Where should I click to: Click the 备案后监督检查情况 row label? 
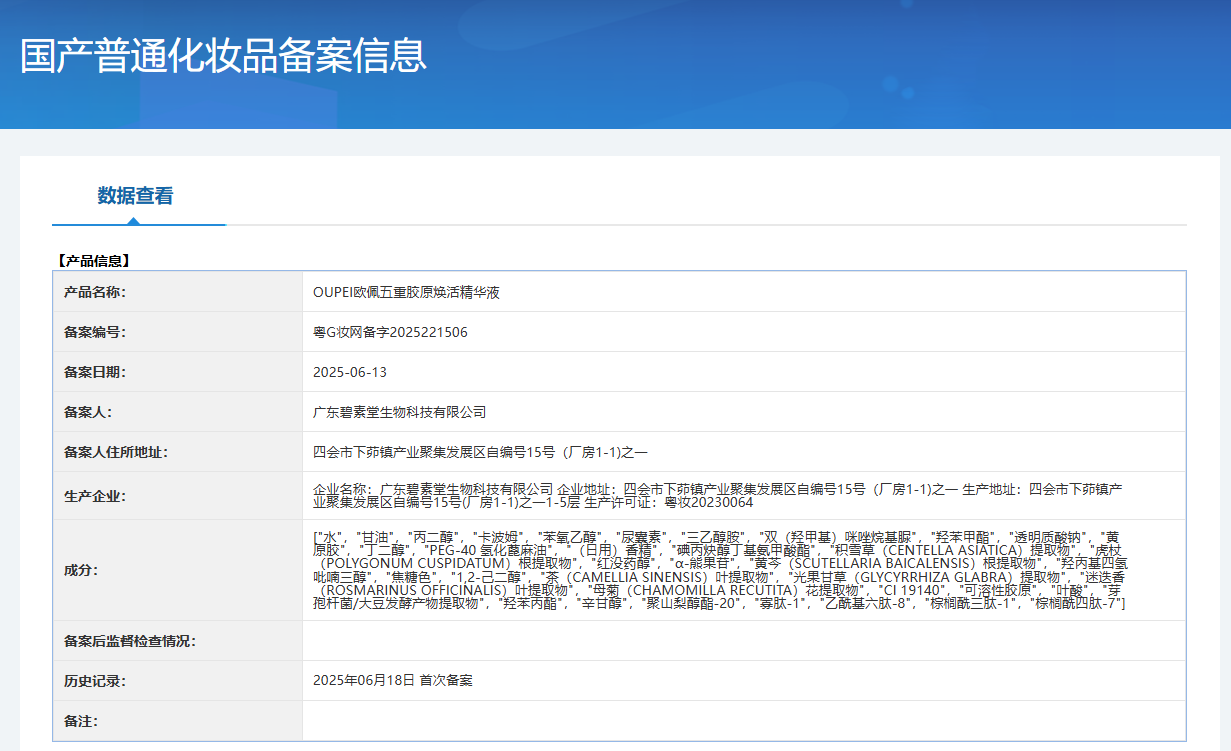(x=129, y=641)
